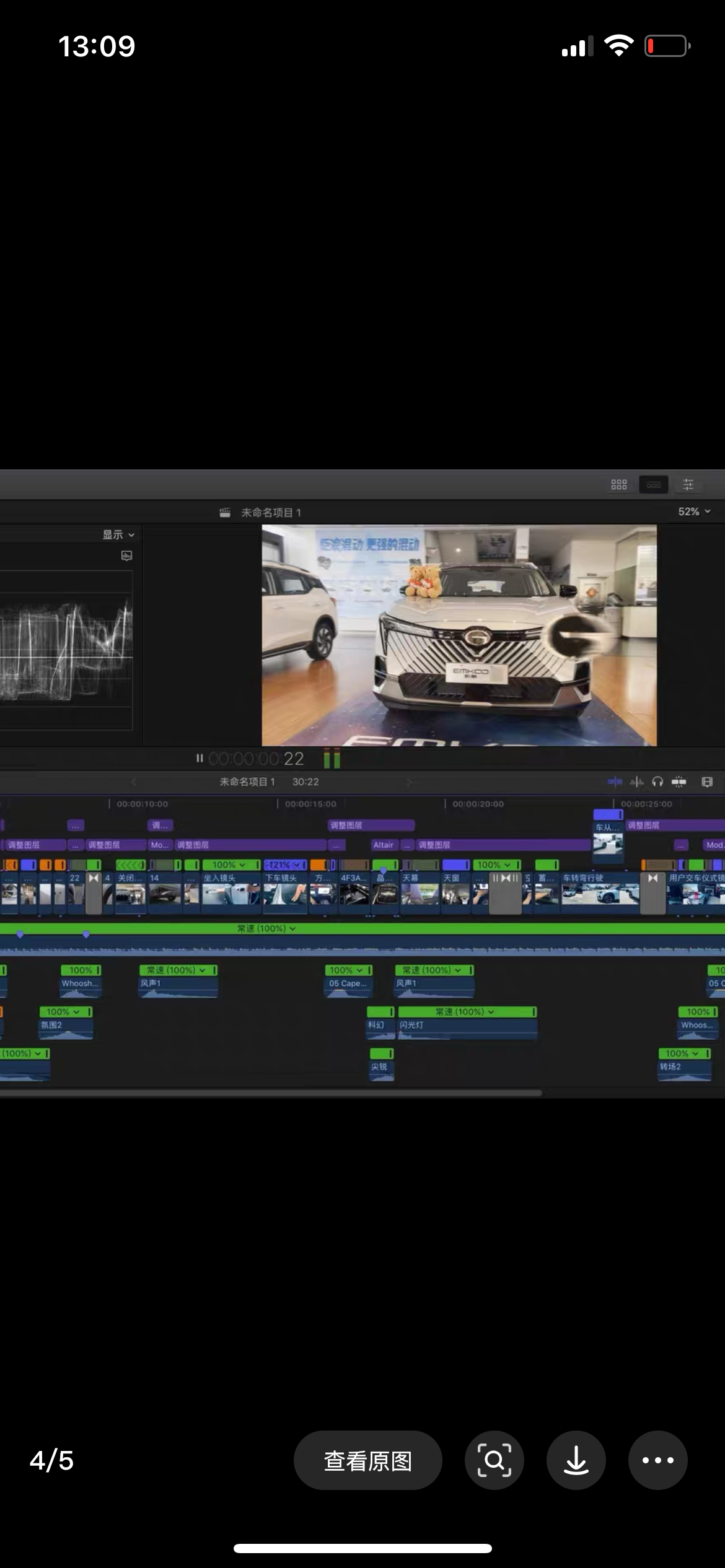The width and height of the screenshot is (725, 1568).
Task: Select the 坐入镜头 video clip
Action: (231, 892)
